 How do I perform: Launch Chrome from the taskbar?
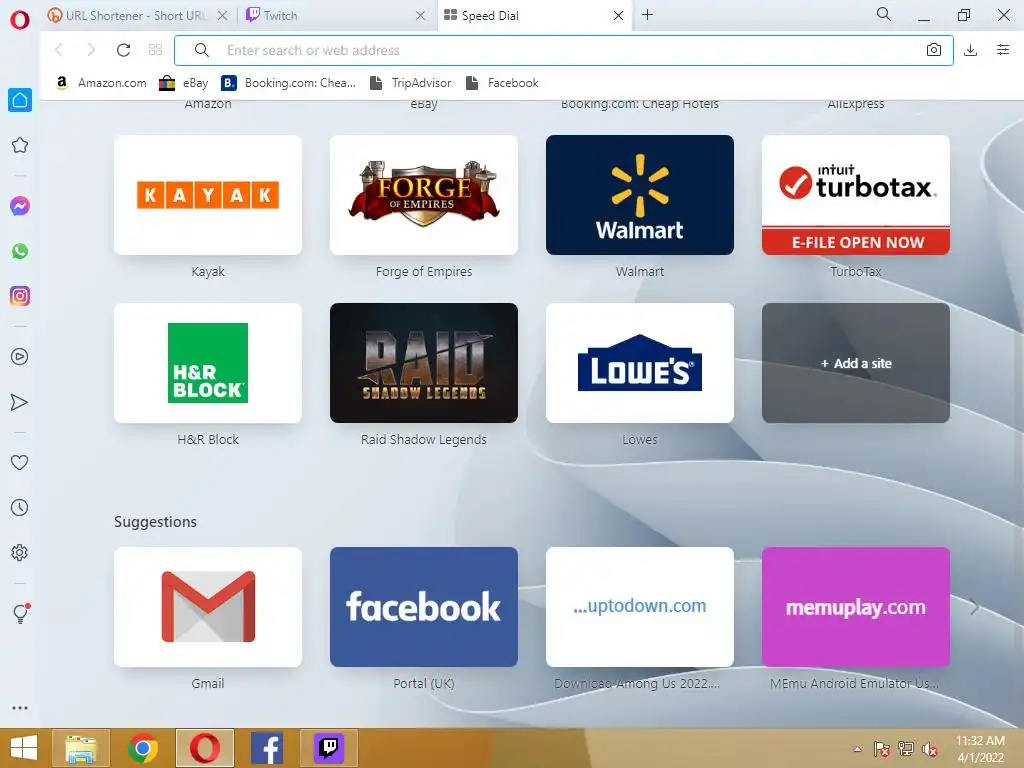(142, 748)
